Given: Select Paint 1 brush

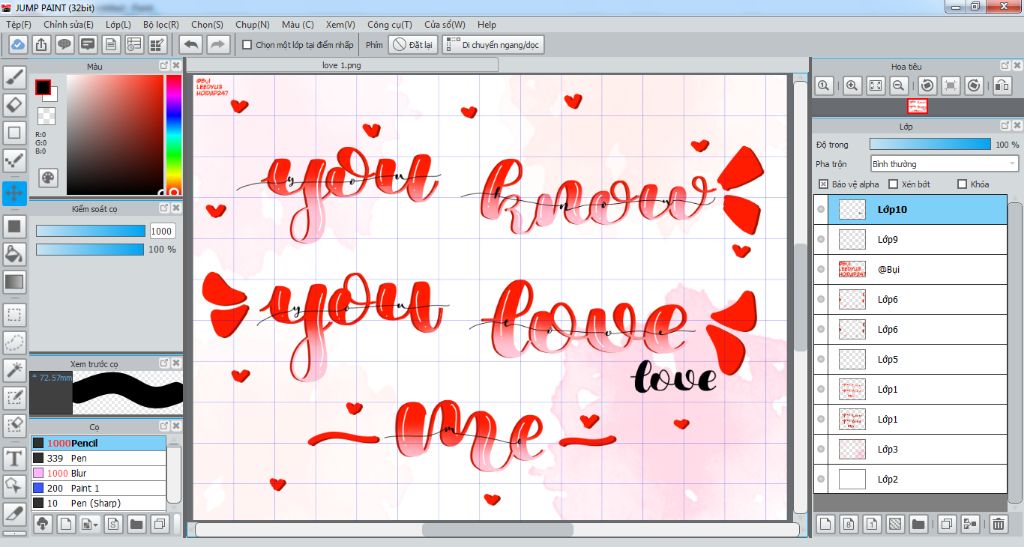Looking at the screenshot, I should tap(99, 488).
